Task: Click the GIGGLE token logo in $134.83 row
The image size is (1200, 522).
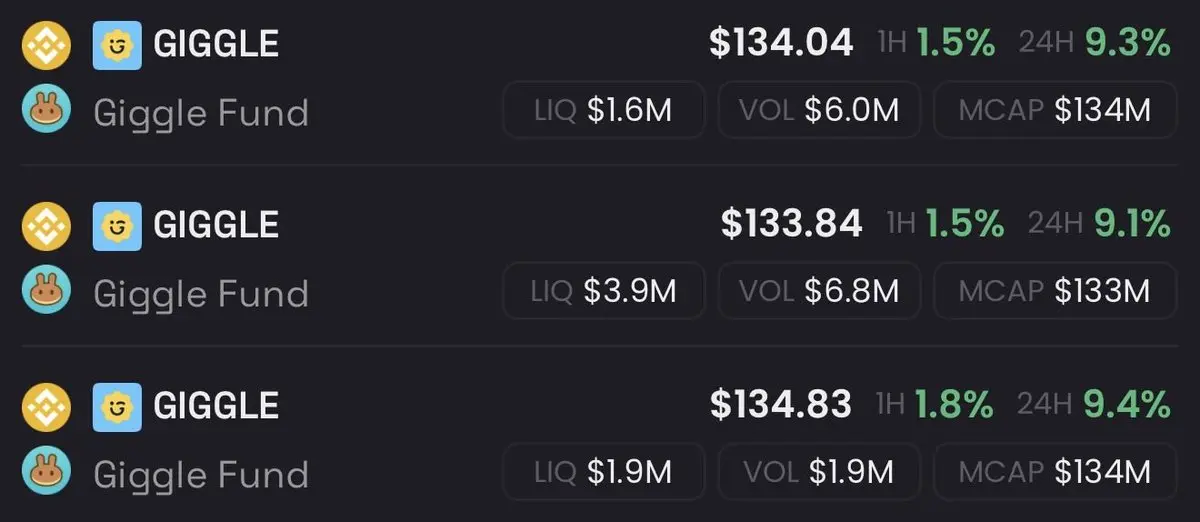Action: click(117, 405)
